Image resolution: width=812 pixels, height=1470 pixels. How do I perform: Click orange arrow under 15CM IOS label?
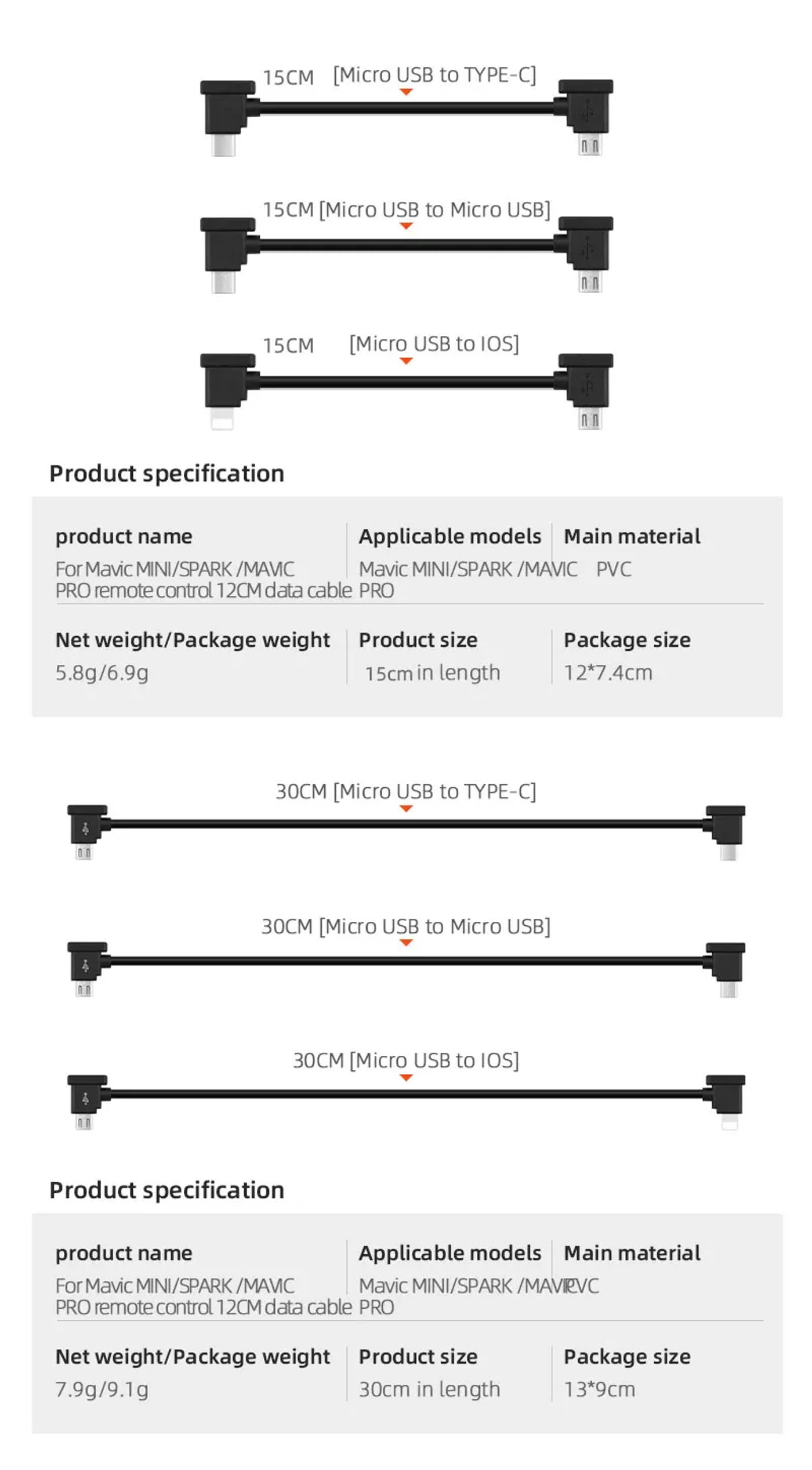[x=406, y=361]
